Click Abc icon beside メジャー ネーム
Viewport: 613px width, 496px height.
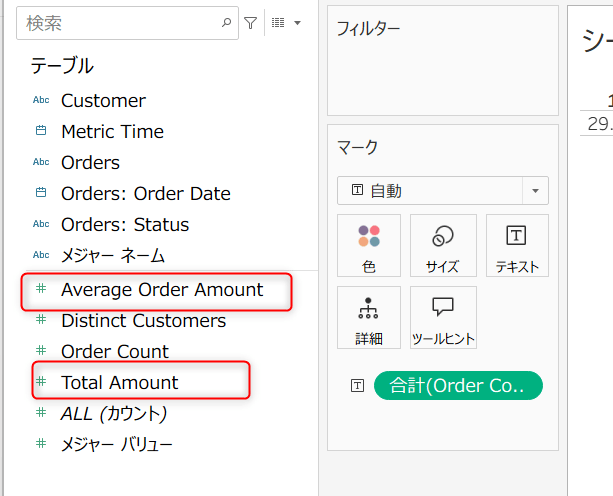coord(41,255)
